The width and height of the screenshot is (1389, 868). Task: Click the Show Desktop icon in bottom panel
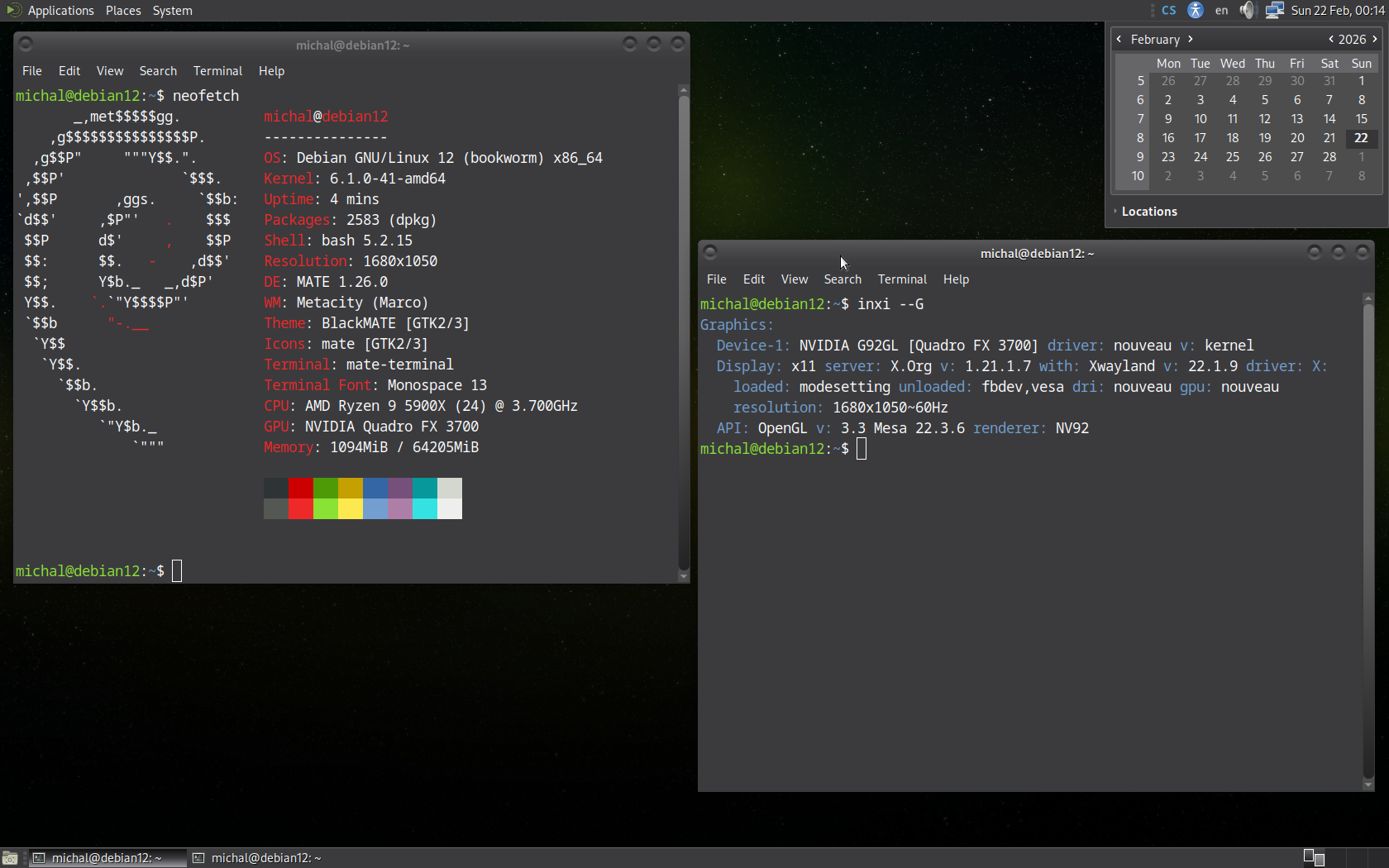tap(10, 858)
